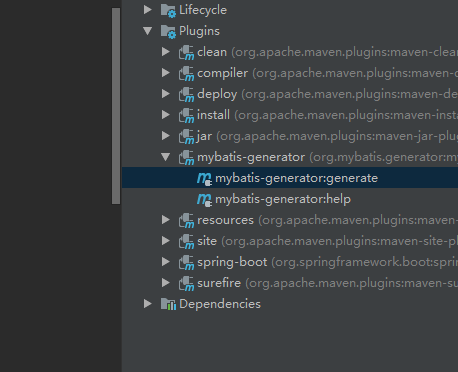Click the install plugin icon
Screen dimensions: 458x372
(x=186, y=116)
